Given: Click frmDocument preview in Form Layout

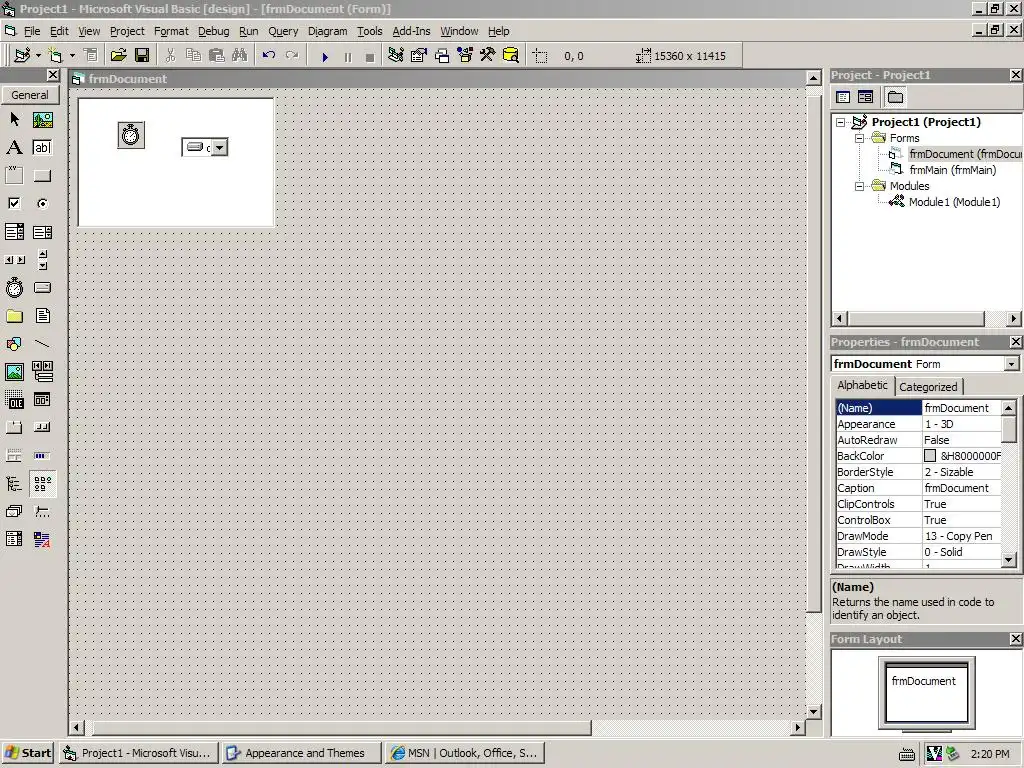Looking at the screenshot, I should click(926, 692).
